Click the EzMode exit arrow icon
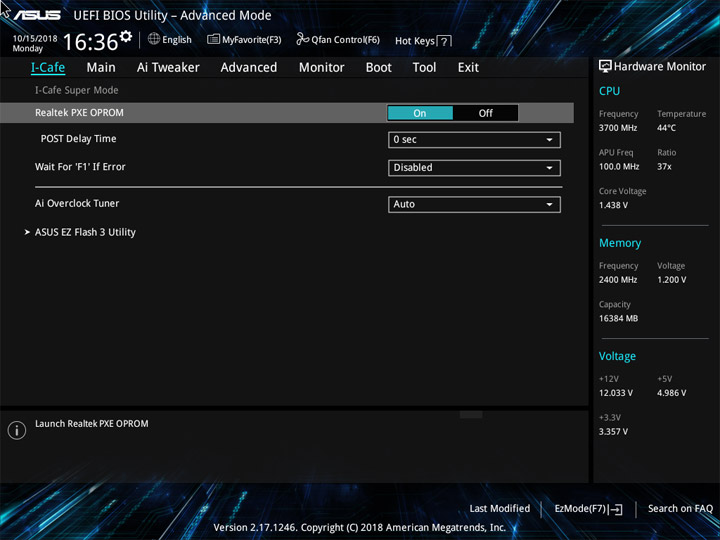The height and width of the screenshot is (540, 720). (x=616, y=509)
